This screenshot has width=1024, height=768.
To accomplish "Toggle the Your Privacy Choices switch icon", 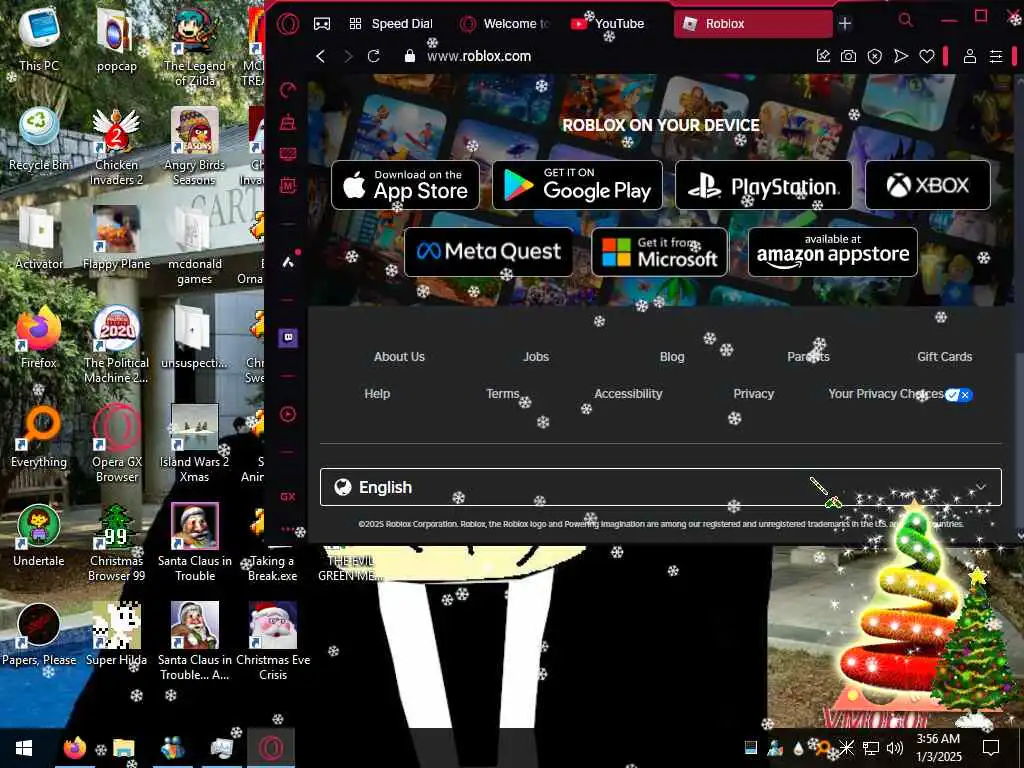I will click(959, 394).
